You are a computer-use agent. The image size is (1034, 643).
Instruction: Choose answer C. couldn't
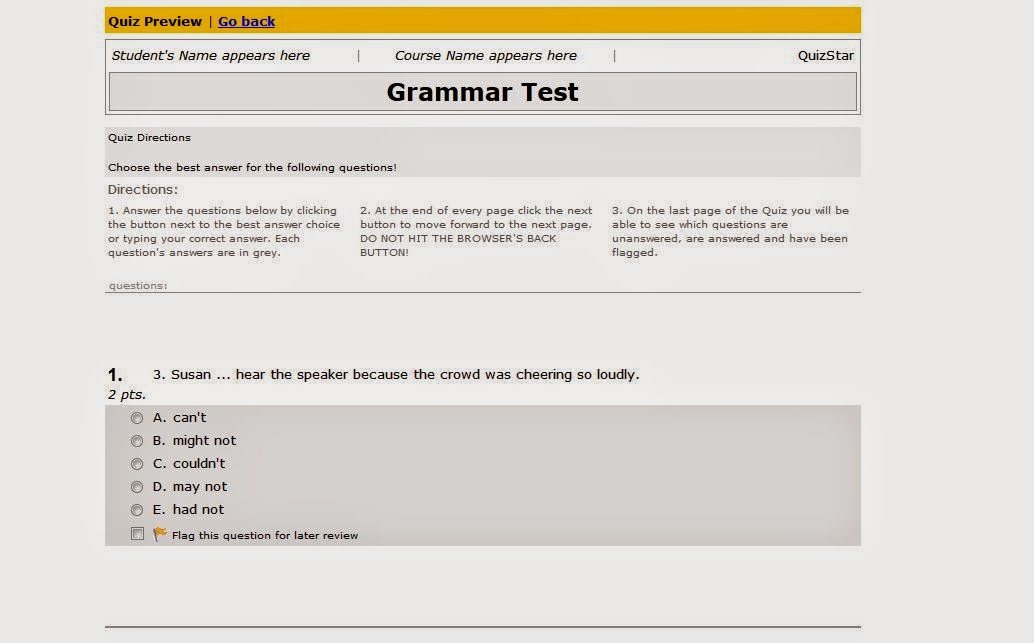pos(137,464)
